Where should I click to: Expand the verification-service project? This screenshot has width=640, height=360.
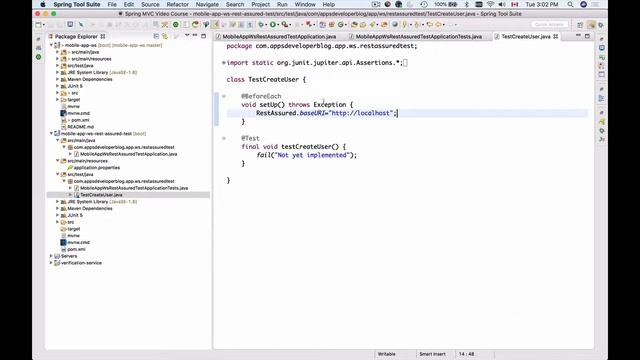click(51, 263)
